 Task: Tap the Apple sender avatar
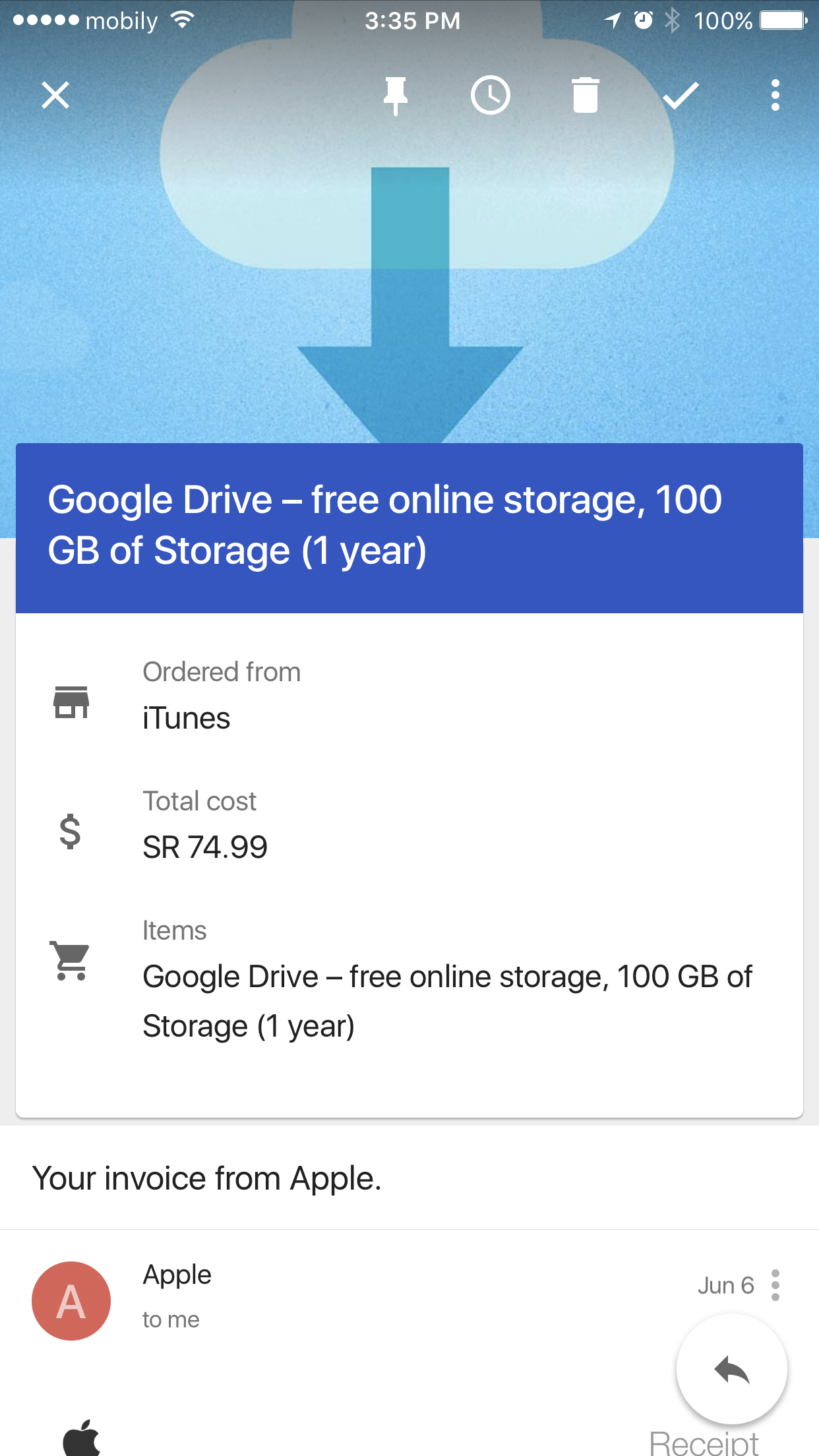pos(71,1300)
